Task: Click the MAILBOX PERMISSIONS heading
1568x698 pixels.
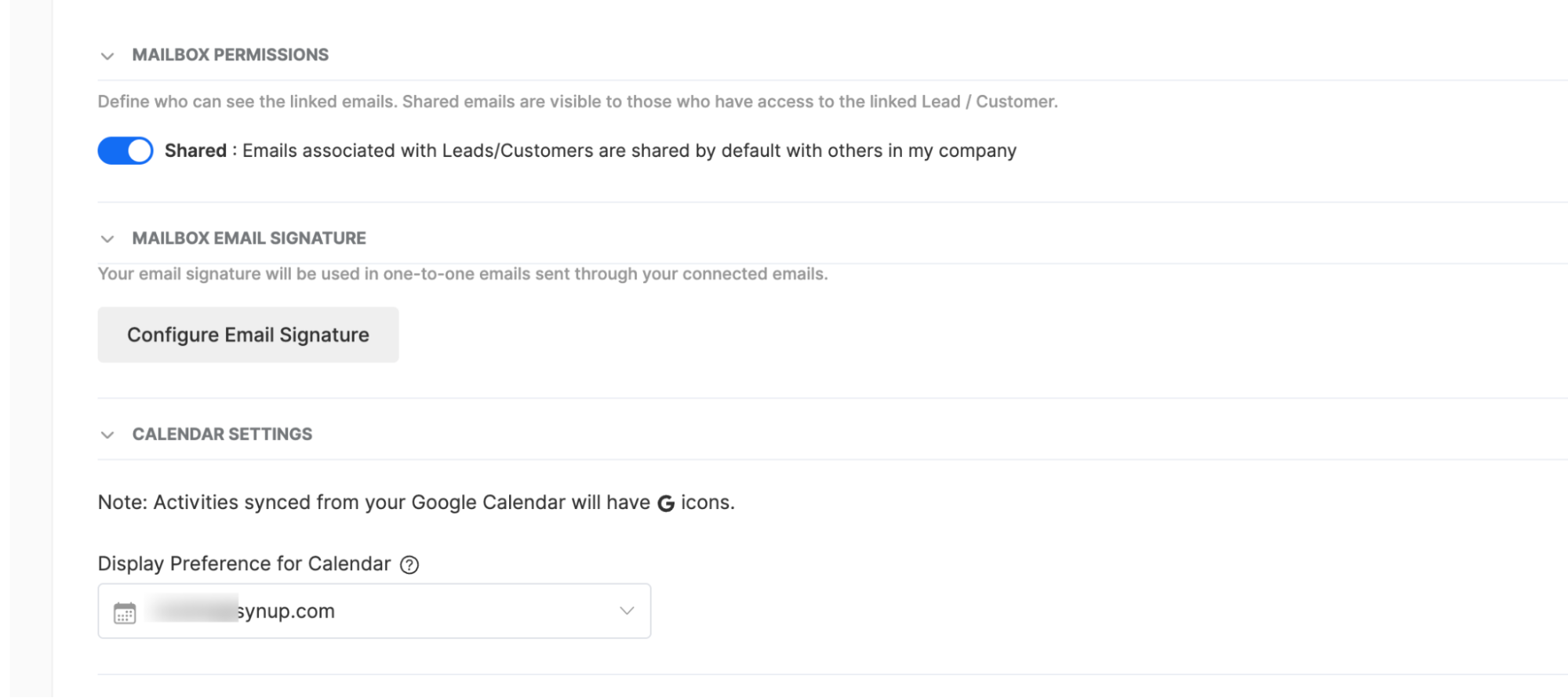Action: coord(231,55)
